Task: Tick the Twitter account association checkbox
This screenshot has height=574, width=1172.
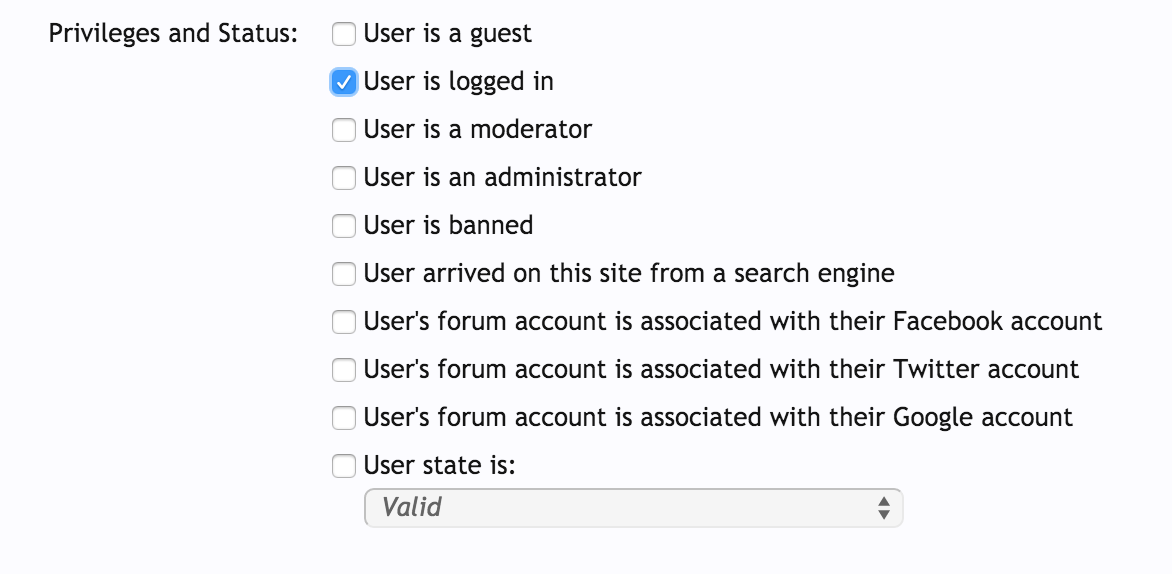Action: [344, 369]
